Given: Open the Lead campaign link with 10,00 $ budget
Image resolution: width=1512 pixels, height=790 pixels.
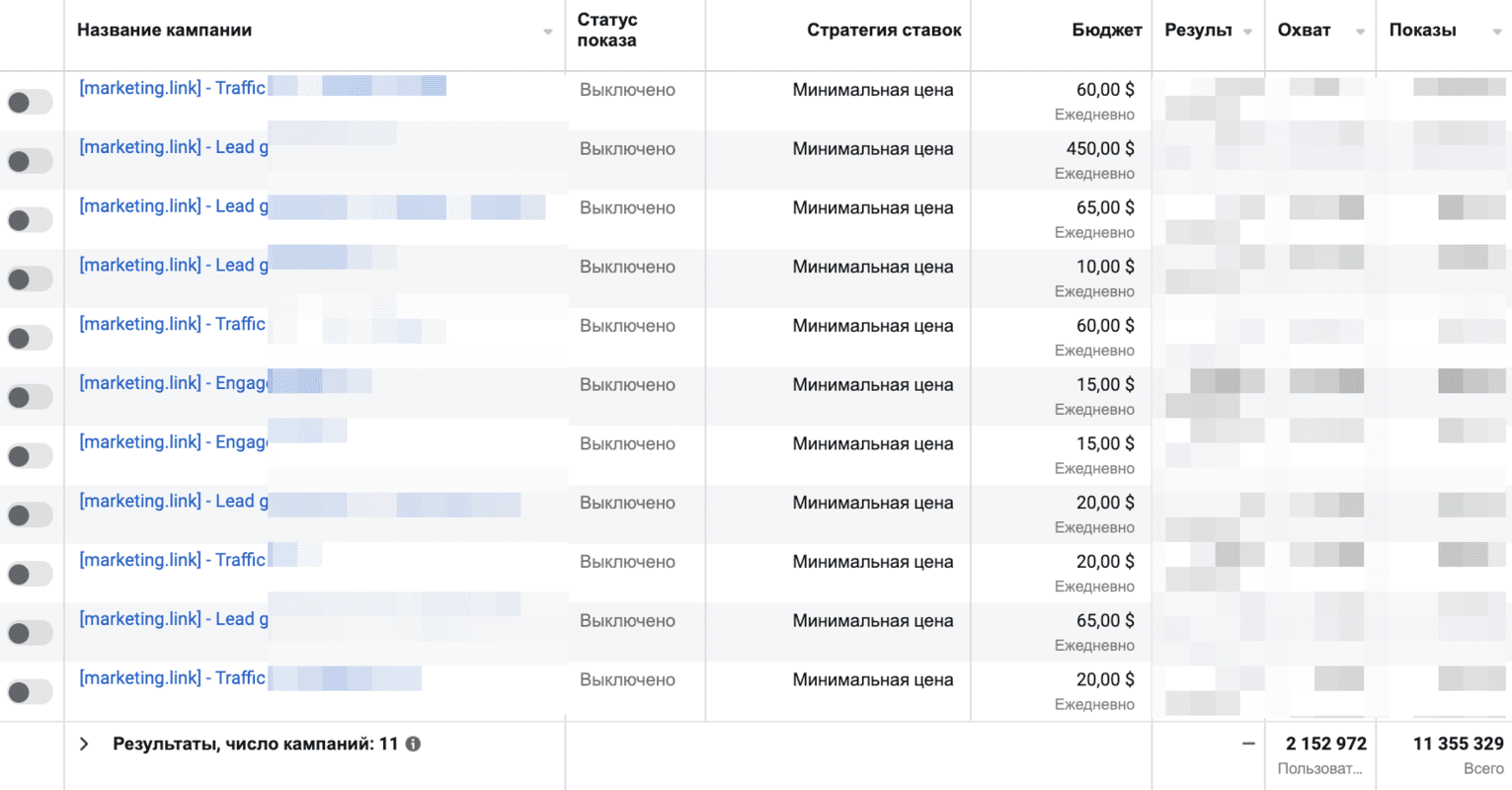Looking at the screenshot, I should 173,266.
